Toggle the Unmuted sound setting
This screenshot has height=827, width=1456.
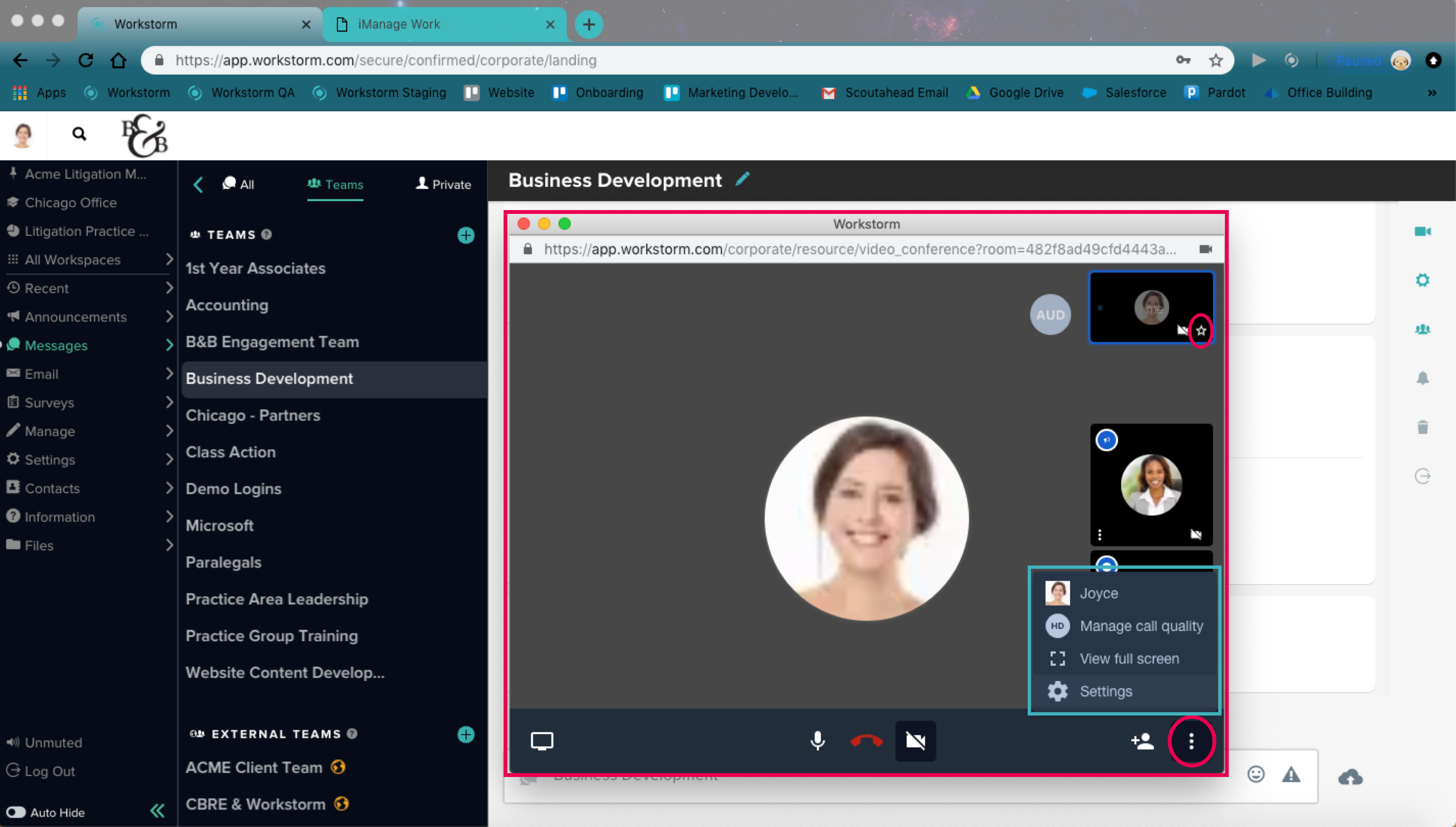coord(44,742)
